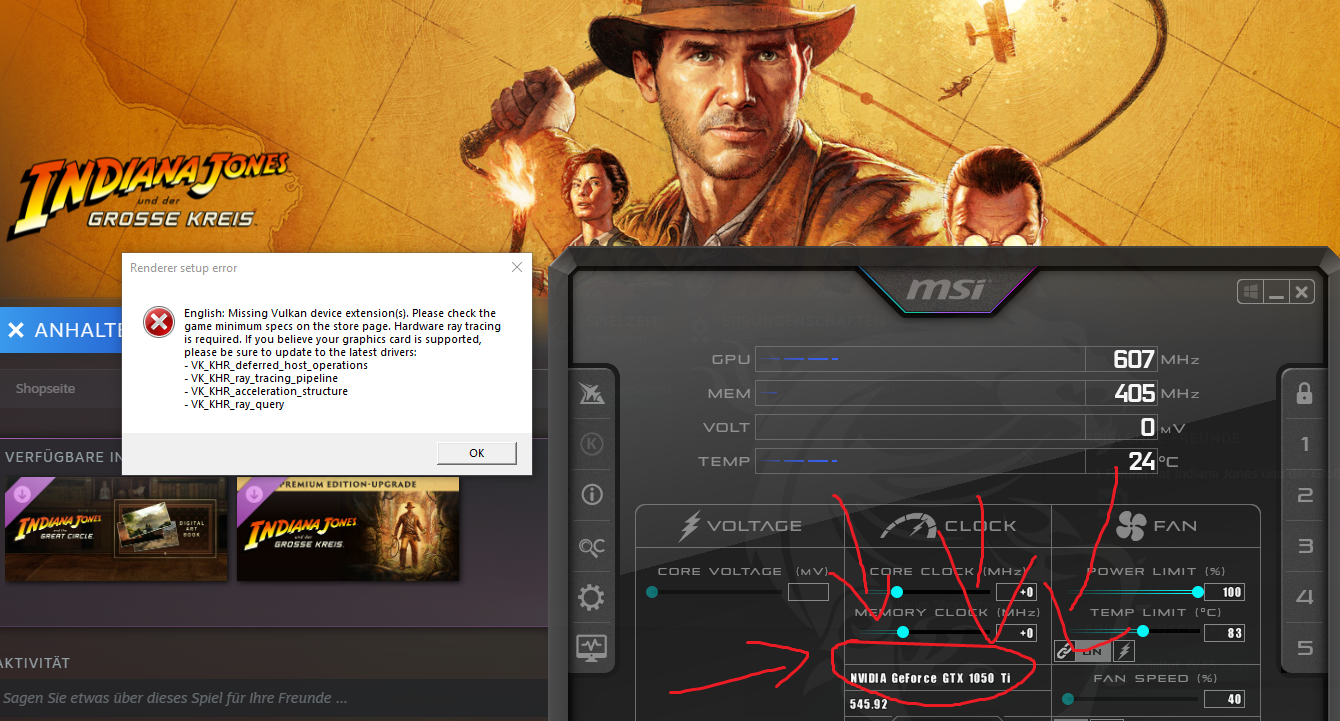Select Afterburner profile 1

1304,444
